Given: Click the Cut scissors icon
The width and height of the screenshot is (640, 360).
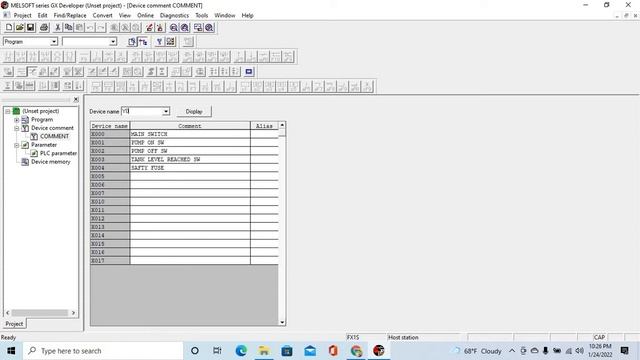Looking at the screenshot, I should (58, 27).
